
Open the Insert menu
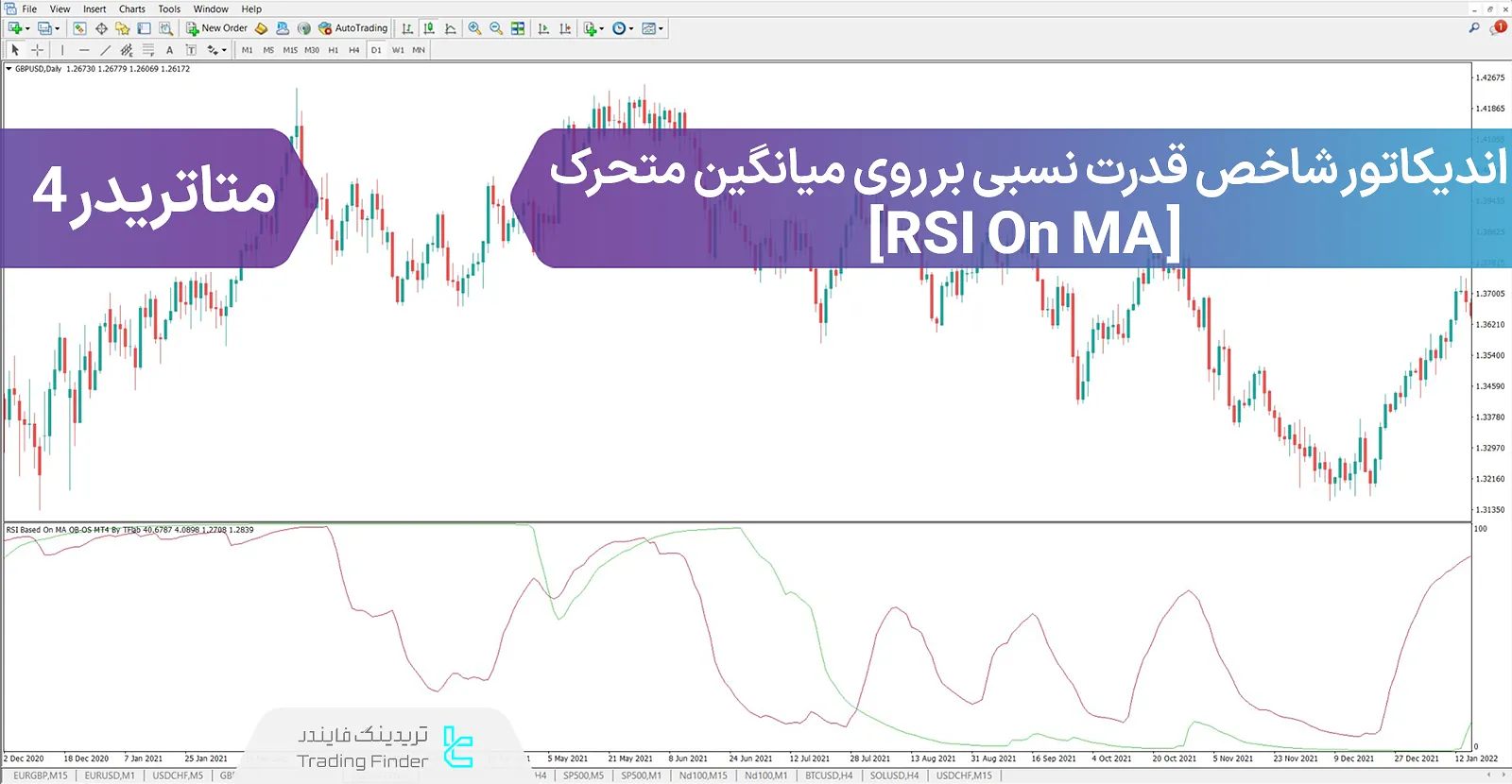point(94,9)
